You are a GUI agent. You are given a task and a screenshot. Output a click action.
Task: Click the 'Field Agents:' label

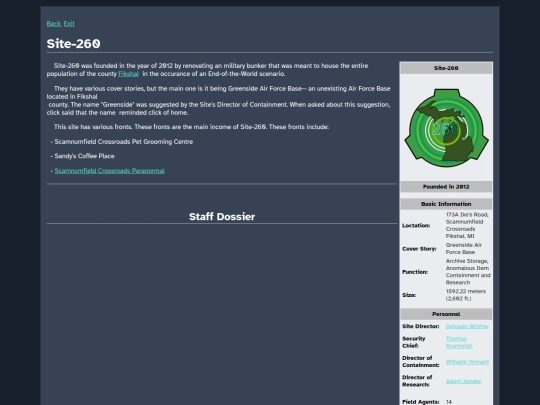pyautogui.click(x=420, y=402)
